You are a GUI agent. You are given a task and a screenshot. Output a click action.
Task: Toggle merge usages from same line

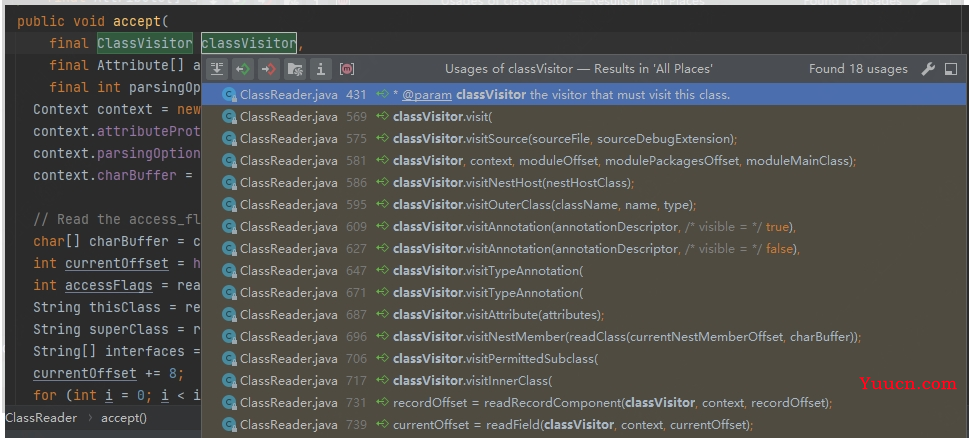click(217, 69)
